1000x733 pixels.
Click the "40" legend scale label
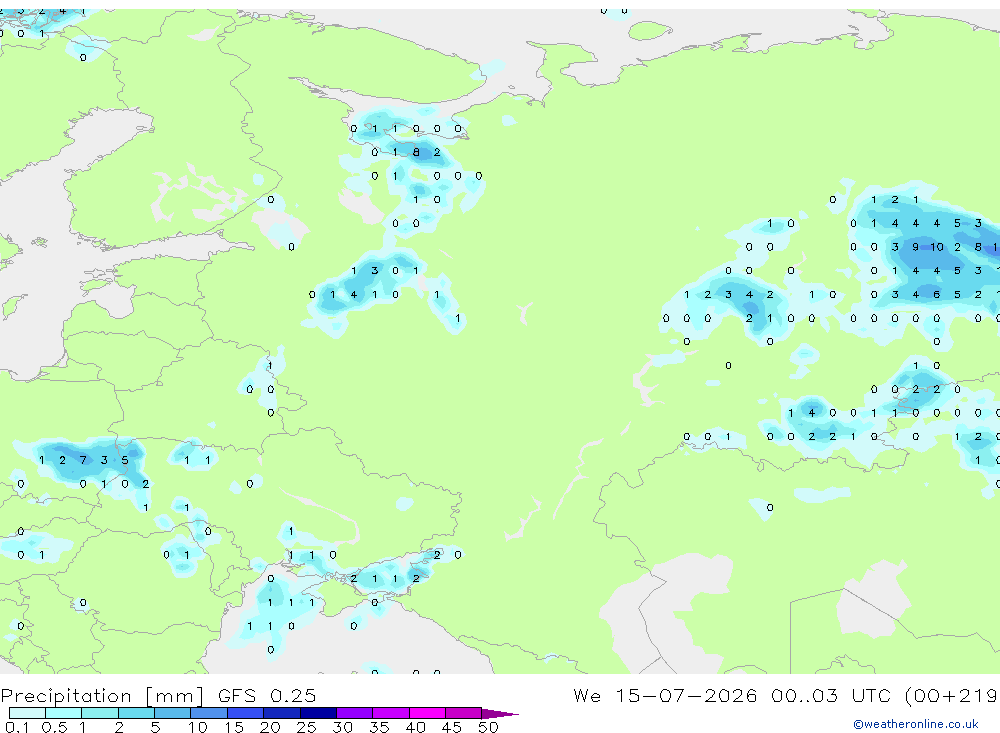(x=415, y=727)
